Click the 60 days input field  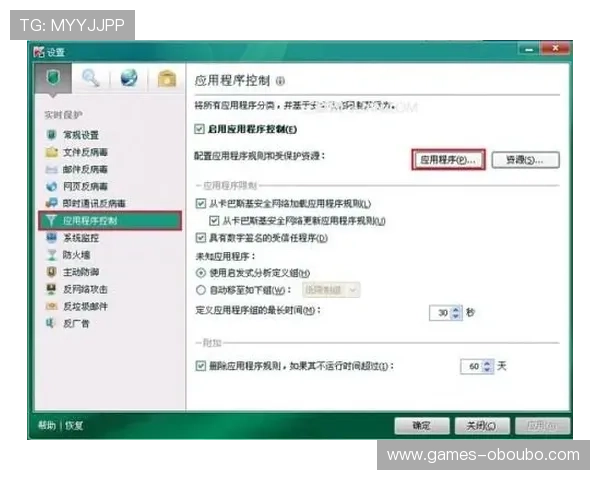(472, 366)
